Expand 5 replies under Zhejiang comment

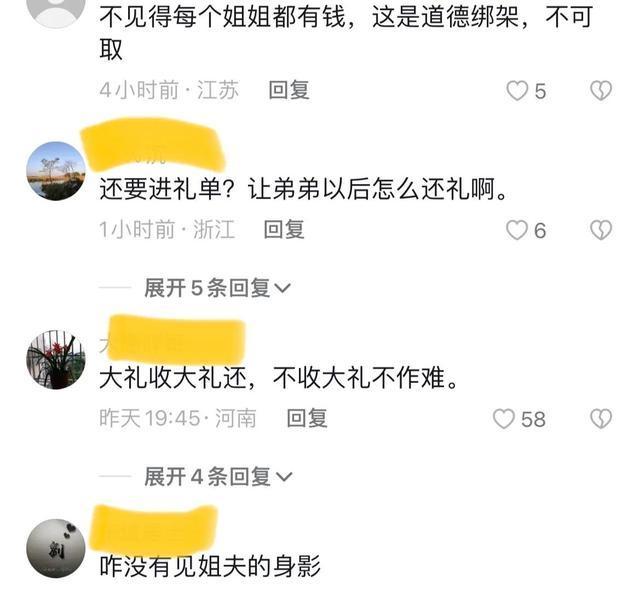pos(217,288)
